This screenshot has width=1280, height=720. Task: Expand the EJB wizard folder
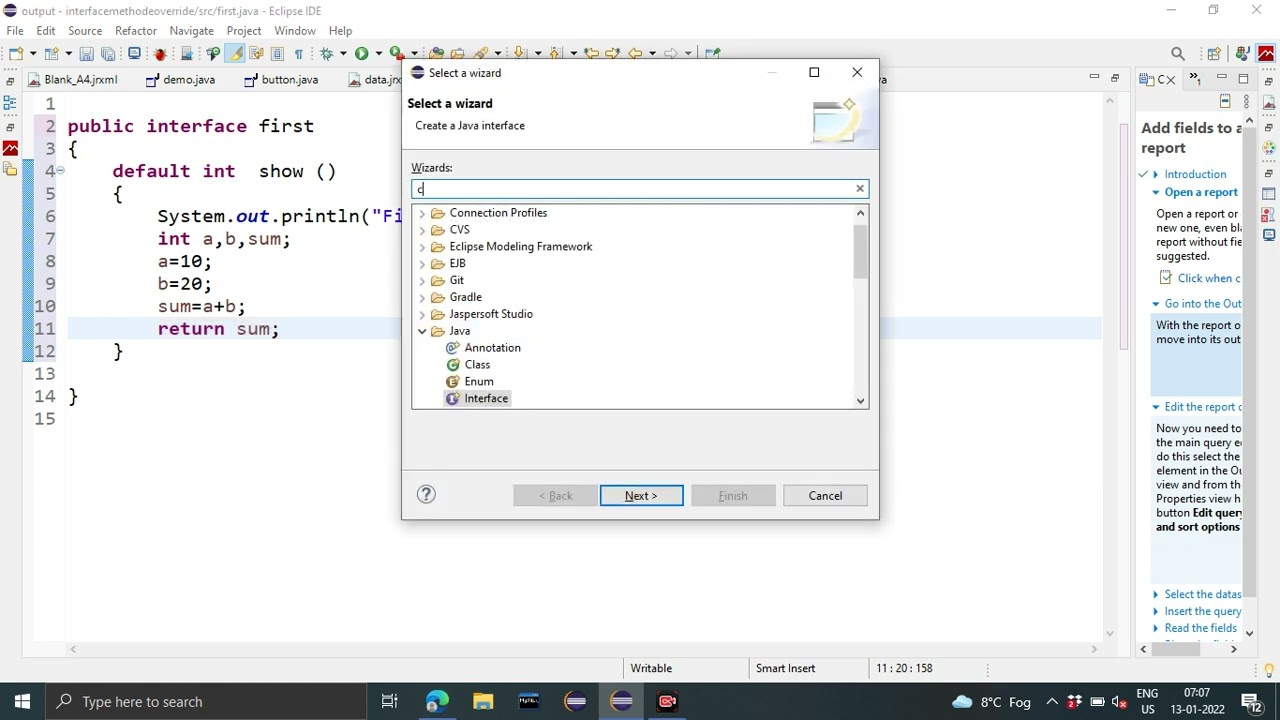[422, 264]
